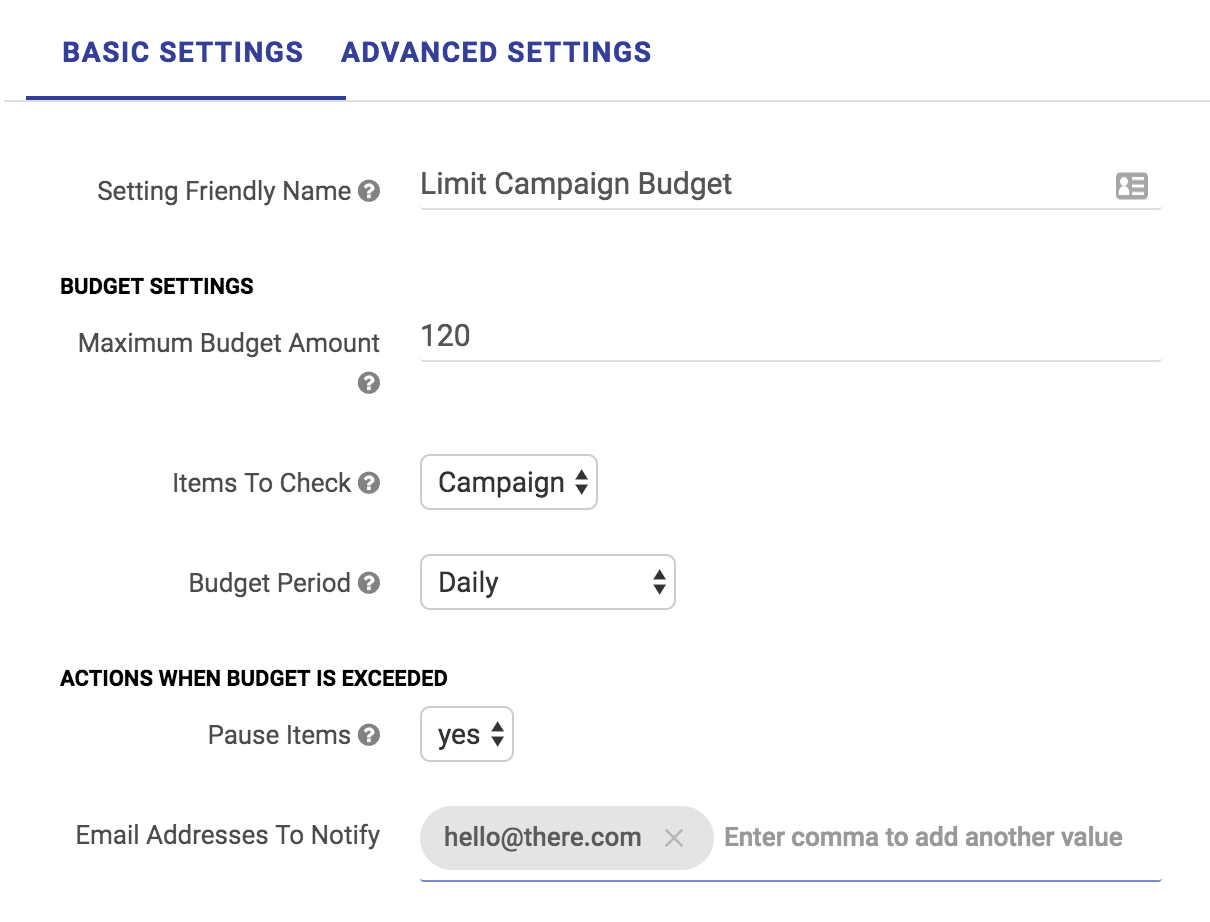Show the Items To Check help tooltip

tap(370, 484)
